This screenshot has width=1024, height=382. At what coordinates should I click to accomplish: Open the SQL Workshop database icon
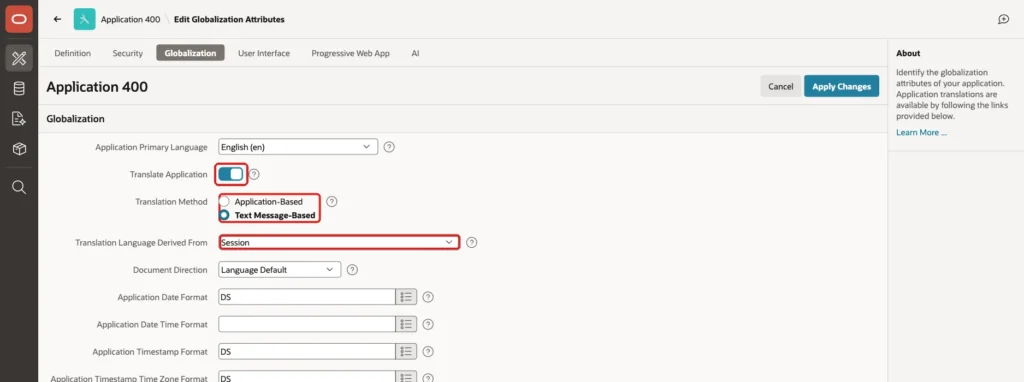pos(19,89)
